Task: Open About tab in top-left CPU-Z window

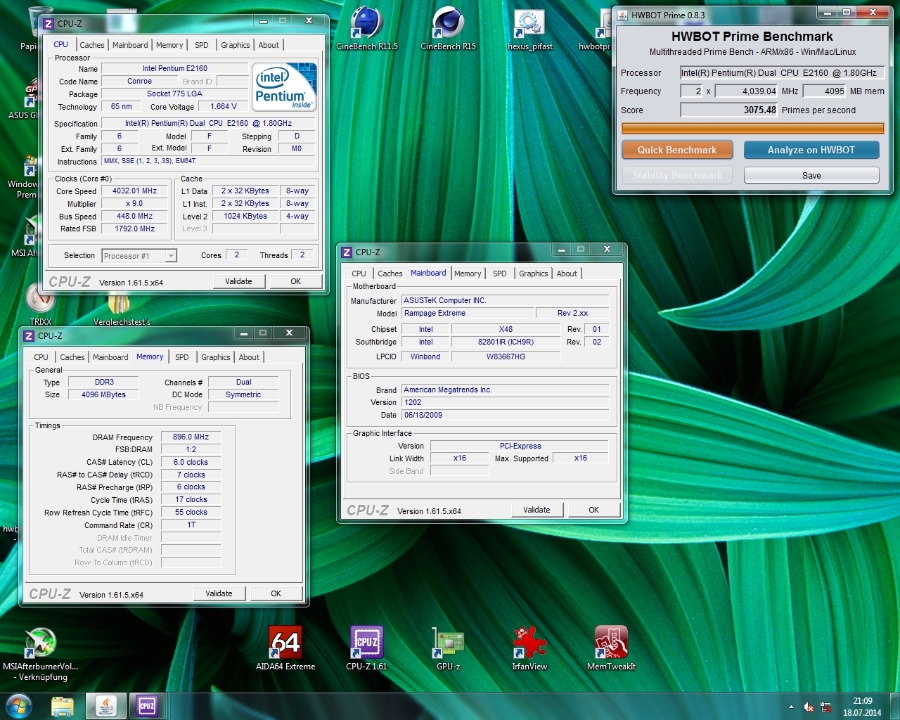Action: click(269, 45)
